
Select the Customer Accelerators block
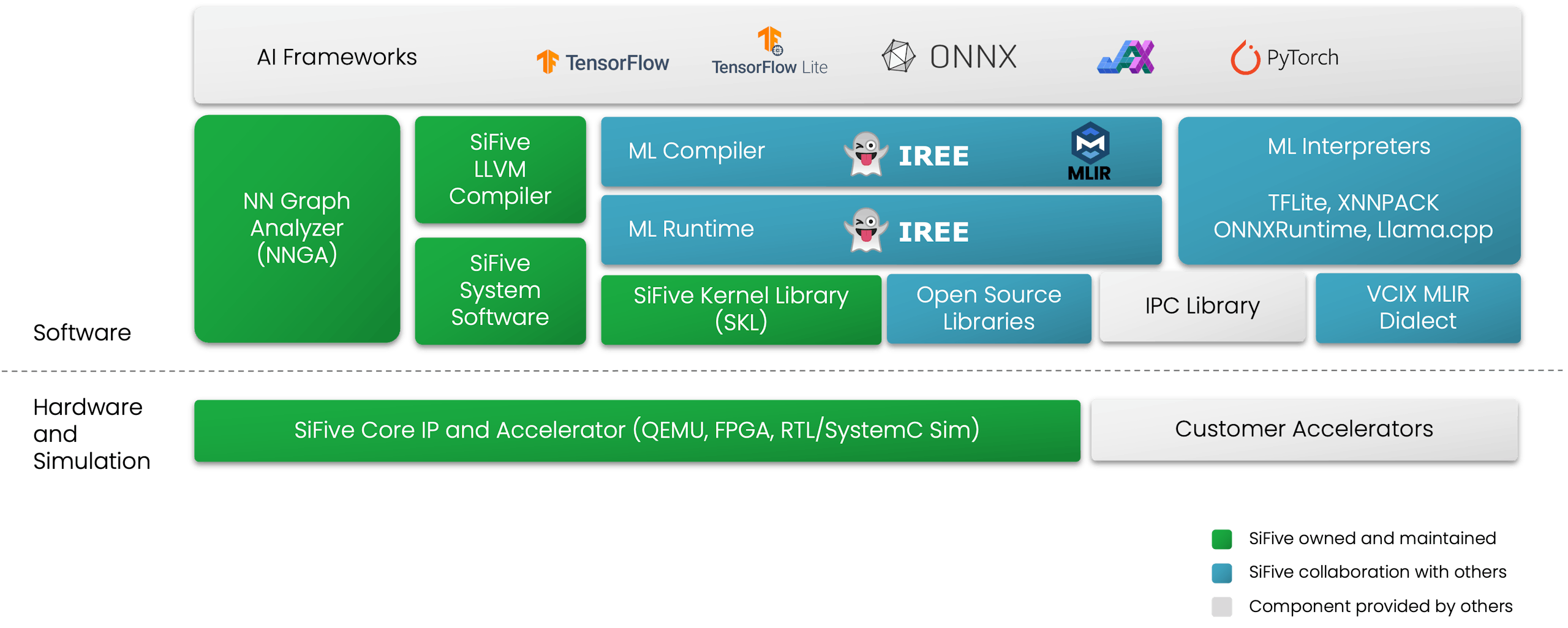tap(1304, 429)
